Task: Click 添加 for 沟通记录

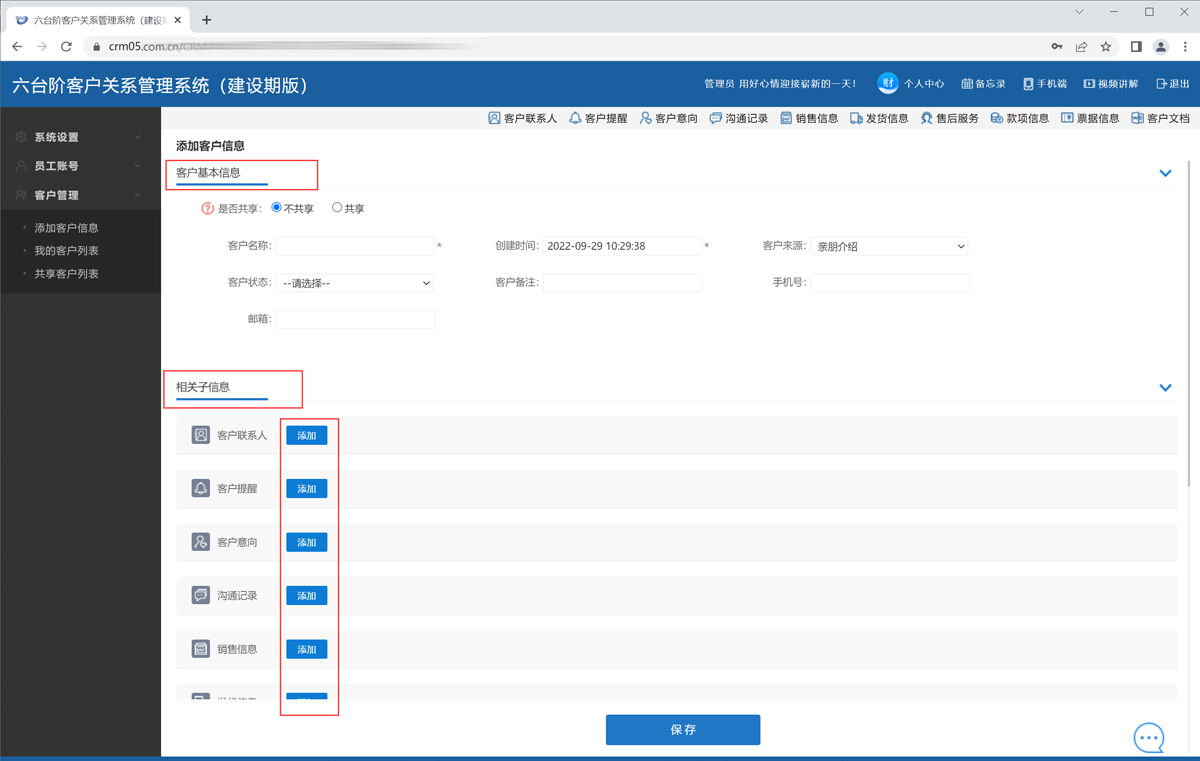Action: (307, 595)
